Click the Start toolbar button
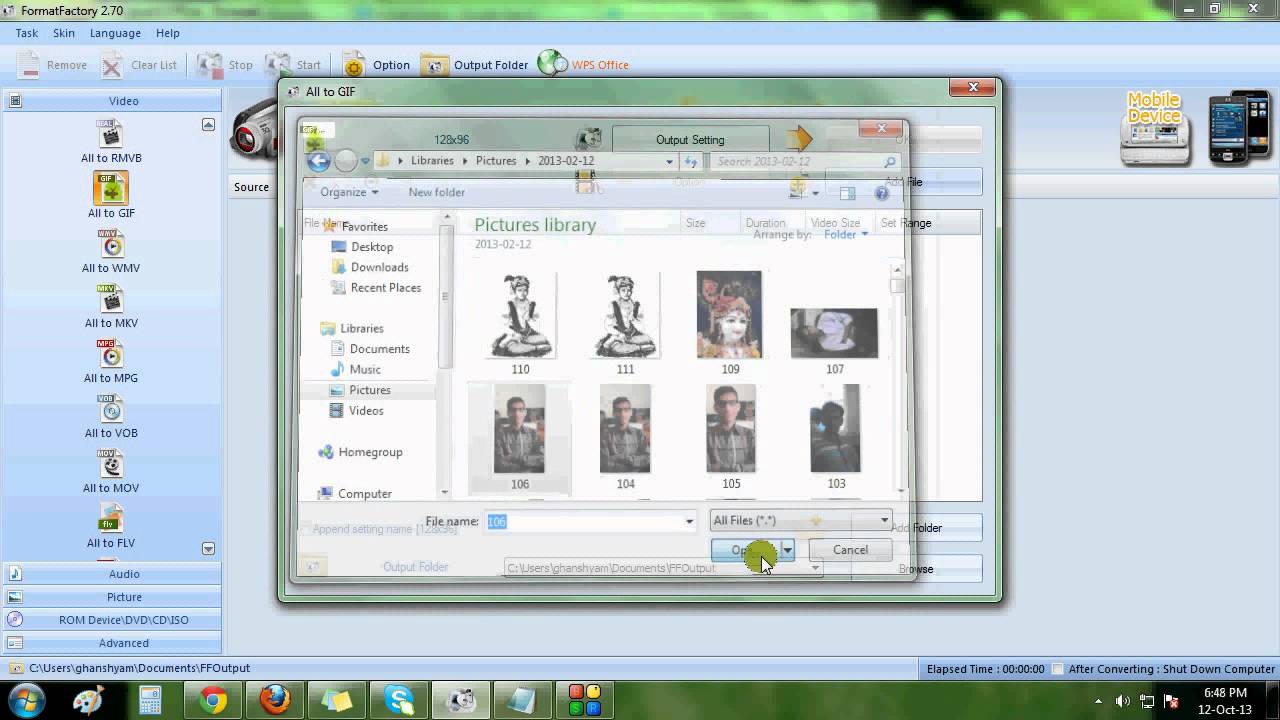This screenshot has width=1280, height=720. (293, 65)
